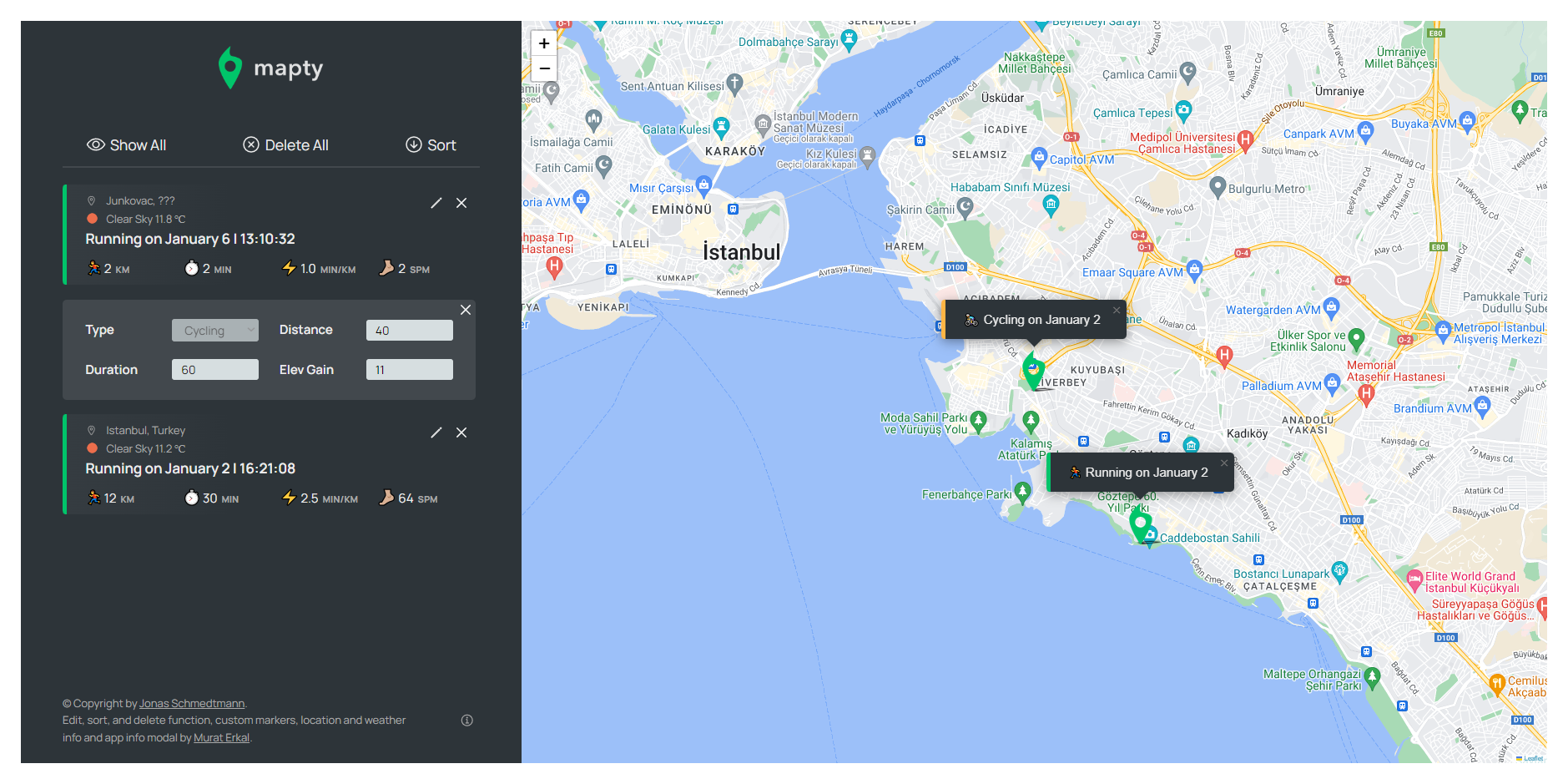Click the mapty logo
This screenshot has width=1568, height=784.
click(270, 68)
